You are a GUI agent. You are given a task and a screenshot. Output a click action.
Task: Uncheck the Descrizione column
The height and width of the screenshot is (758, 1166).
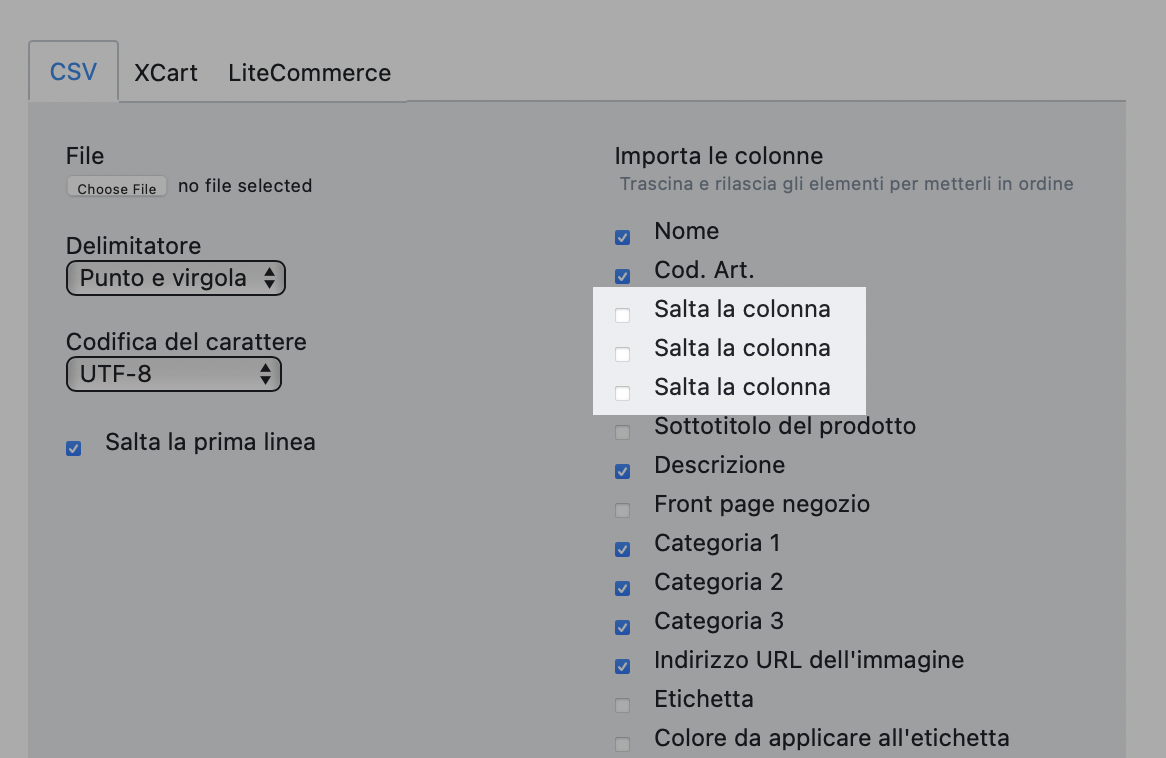pos(622,471)
